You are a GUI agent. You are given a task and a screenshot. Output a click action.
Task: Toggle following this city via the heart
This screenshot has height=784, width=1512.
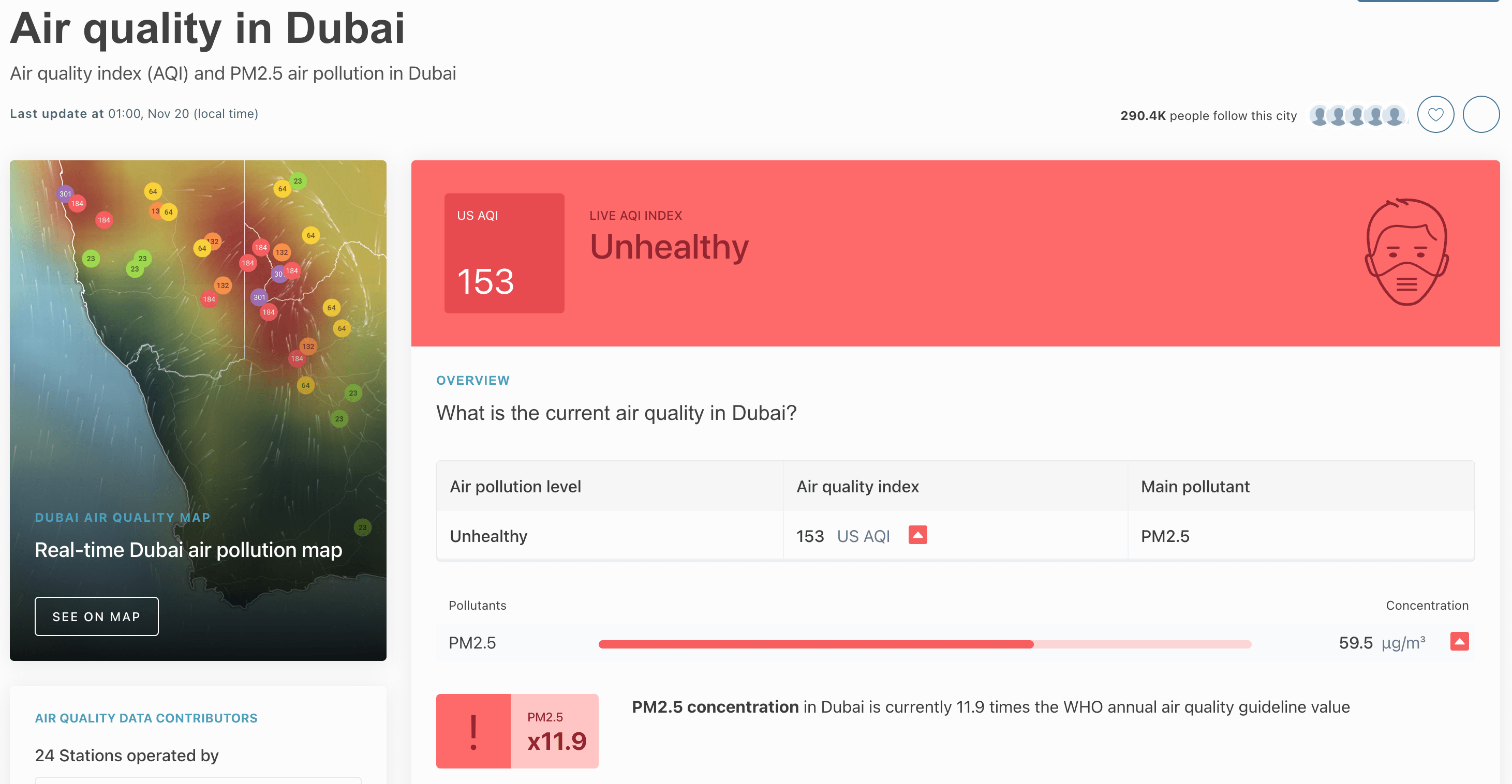coord(1436,114)
